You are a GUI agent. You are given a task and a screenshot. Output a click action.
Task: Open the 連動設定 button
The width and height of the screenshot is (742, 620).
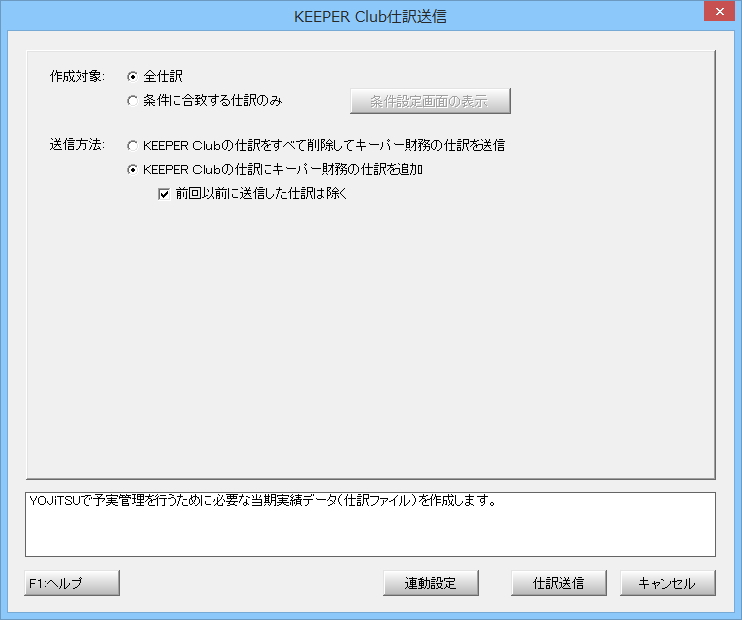coord(431,583)
